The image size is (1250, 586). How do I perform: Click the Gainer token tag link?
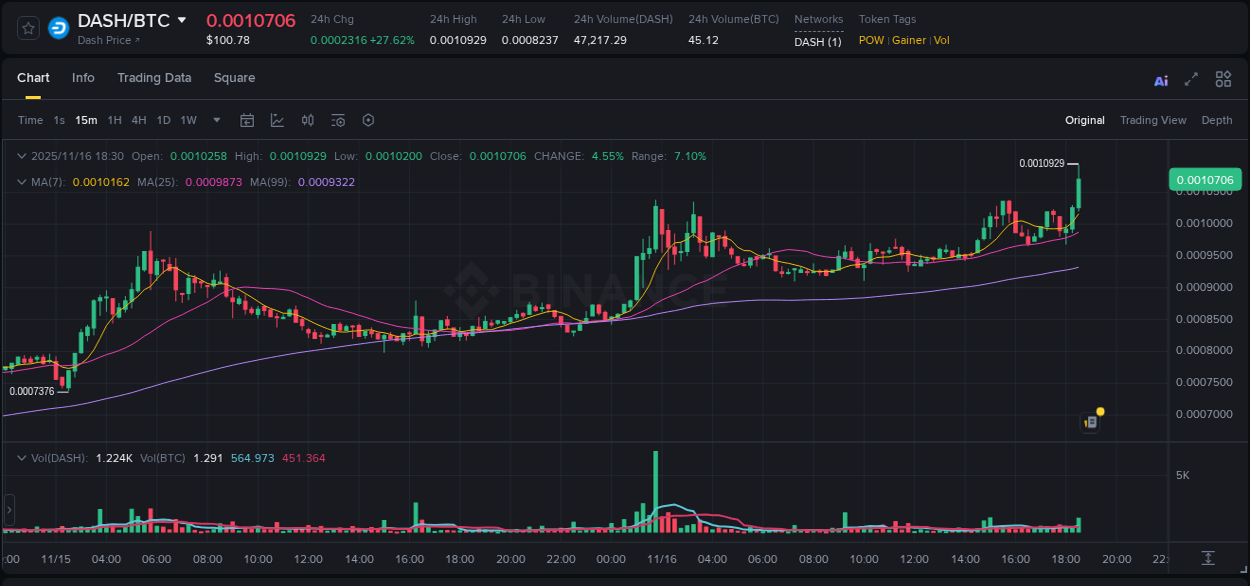(908, 40)
